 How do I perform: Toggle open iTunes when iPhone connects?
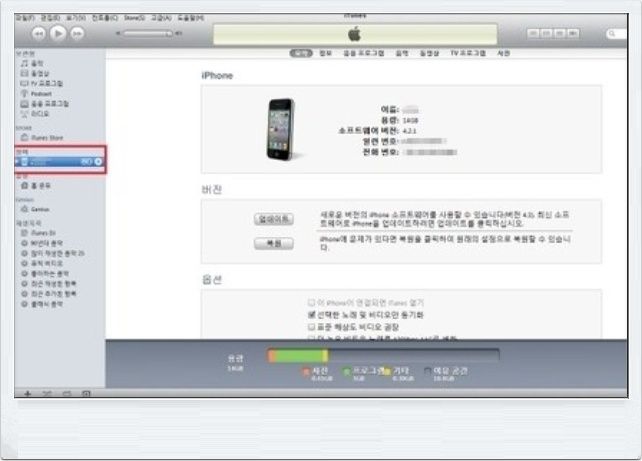pyautogui.click(x=311, y=303)
